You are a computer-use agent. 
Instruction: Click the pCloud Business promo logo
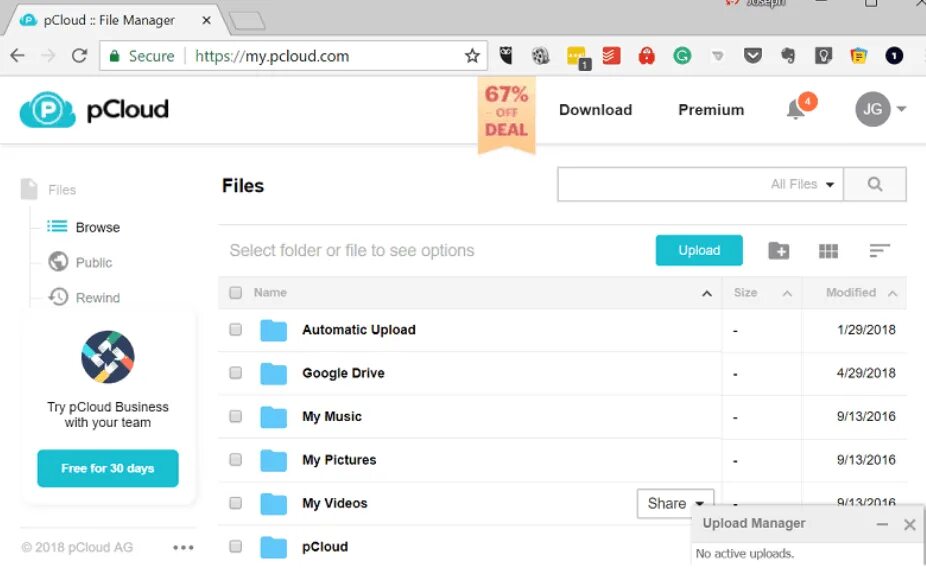107,357
